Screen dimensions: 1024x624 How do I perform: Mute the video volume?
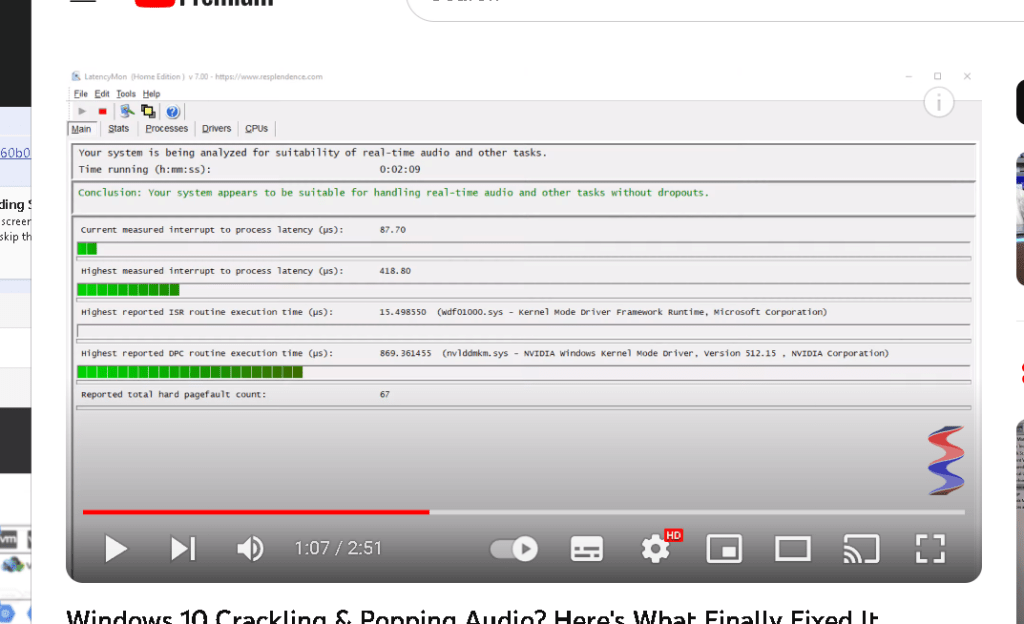pyautogui.click(x=250, y=549)
